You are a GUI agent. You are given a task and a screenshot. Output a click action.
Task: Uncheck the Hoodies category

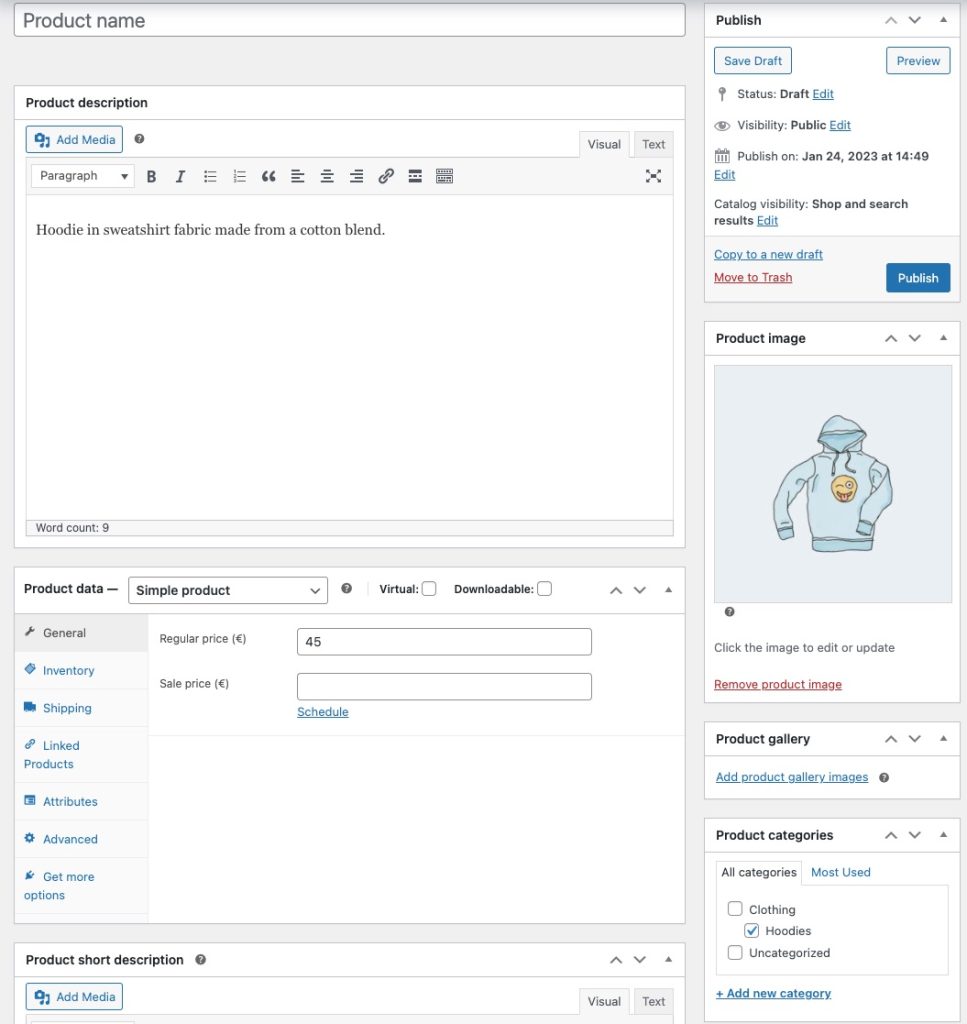pos(752,931)
